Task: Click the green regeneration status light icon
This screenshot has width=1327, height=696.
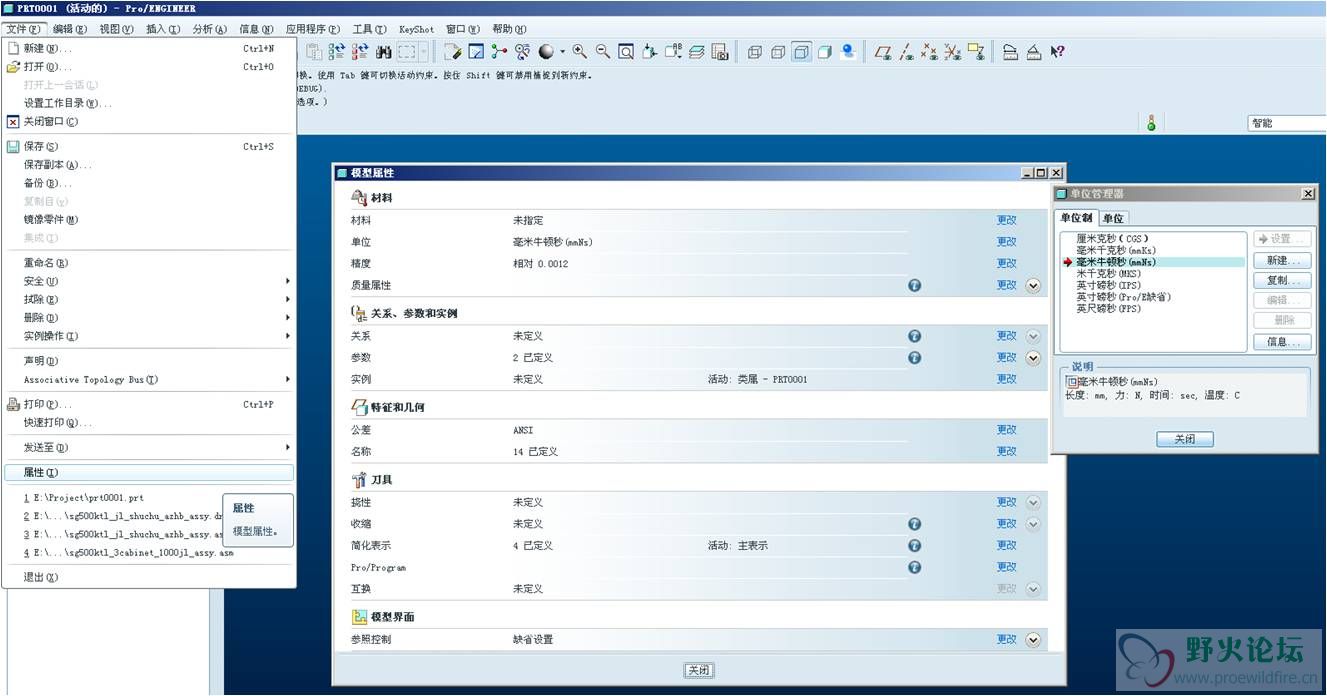Action: pos(1151,123)
